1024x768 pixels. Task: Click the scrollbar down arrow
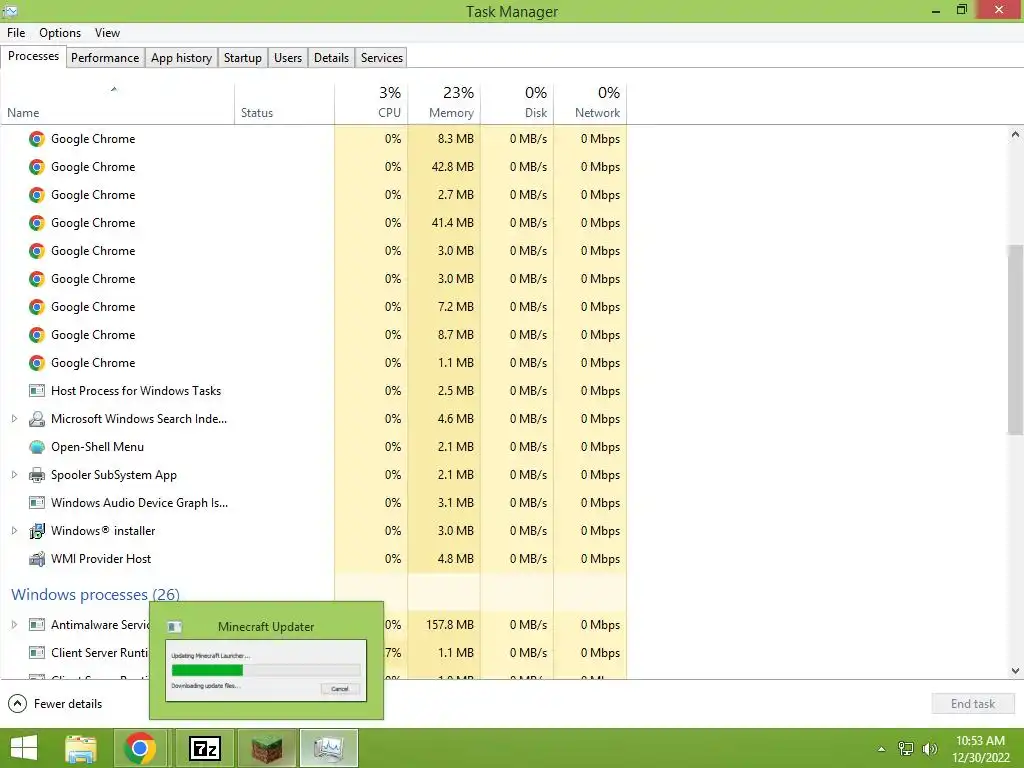pos(1015,671)
